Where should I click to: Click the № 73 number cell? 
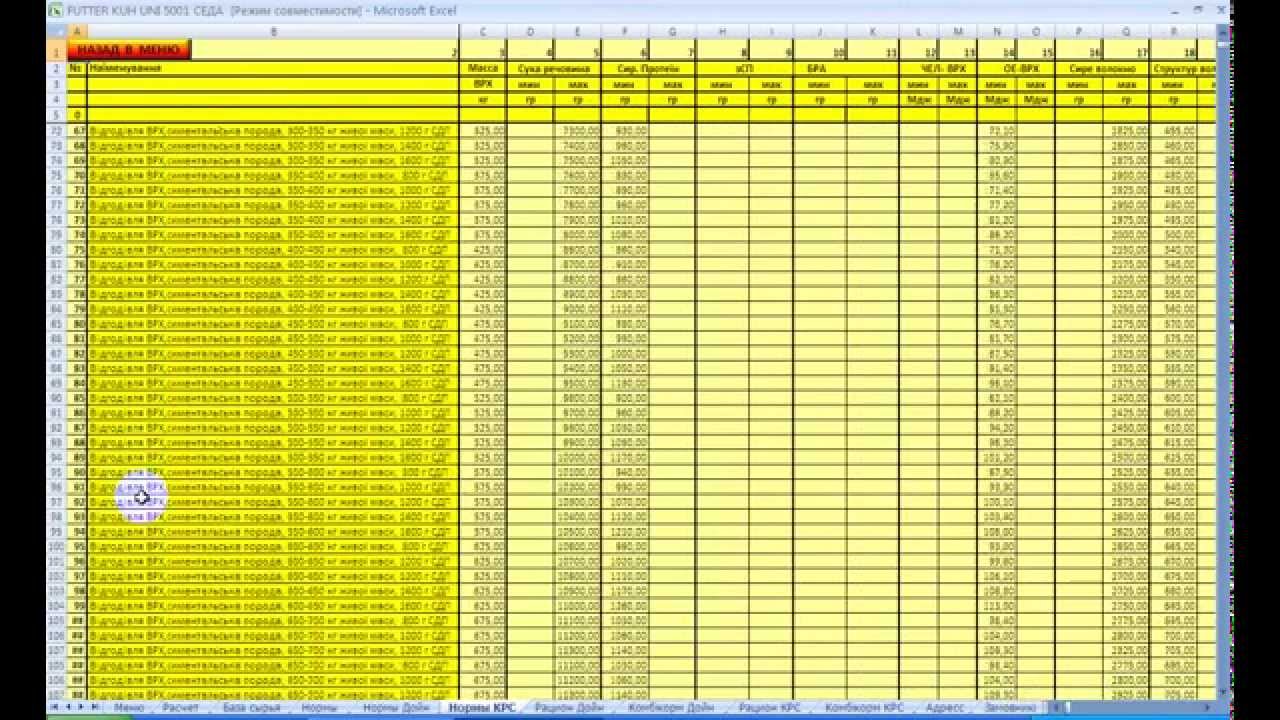[77, 220]
